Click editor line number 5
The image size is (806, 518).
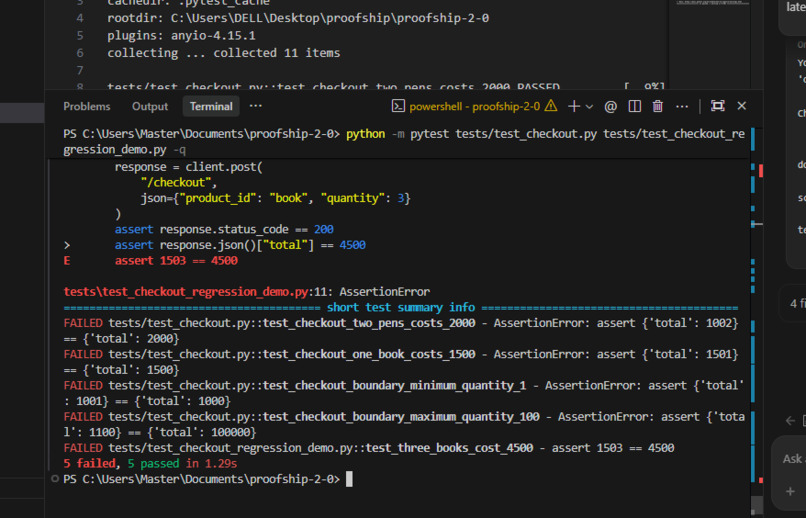80,36
